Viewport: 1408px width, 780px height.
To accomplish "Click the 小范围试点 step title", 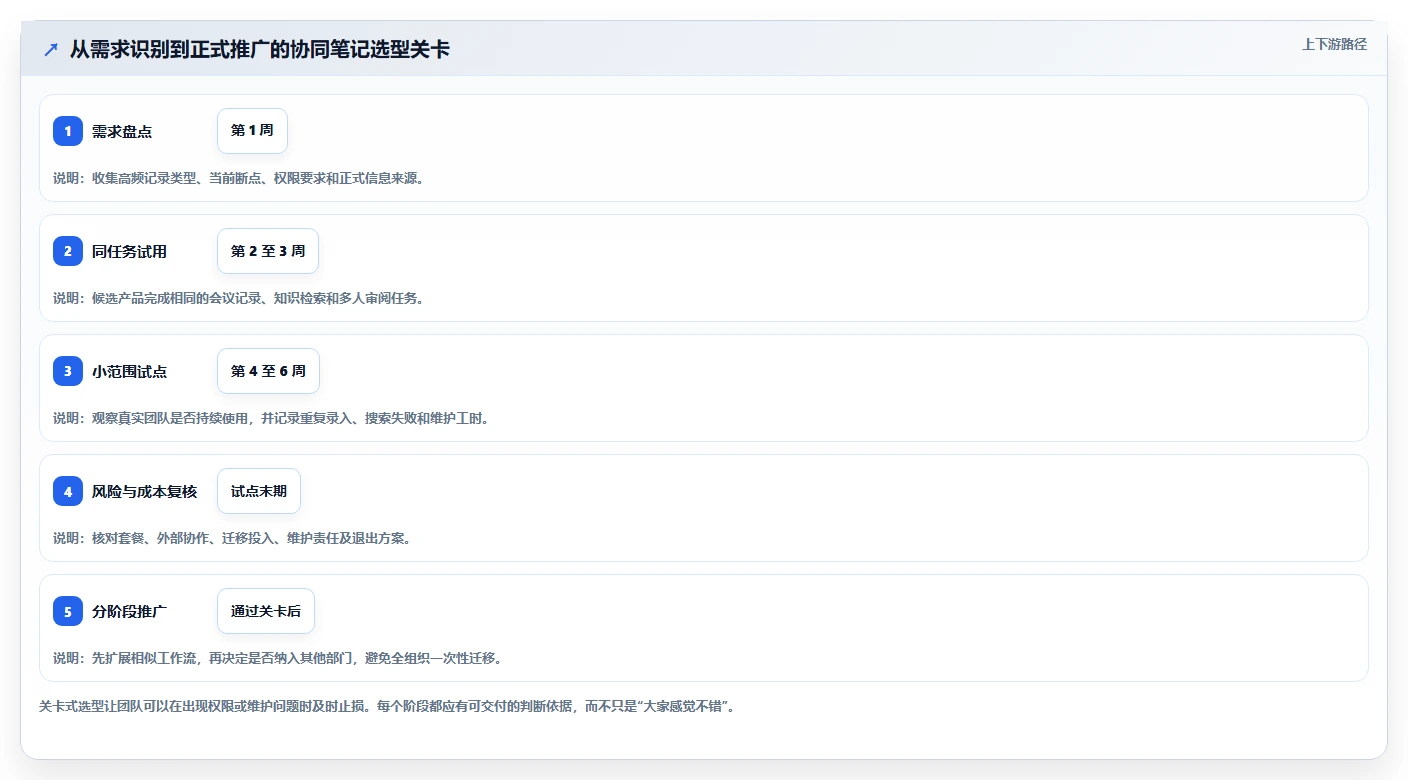I will coord(129,372).
